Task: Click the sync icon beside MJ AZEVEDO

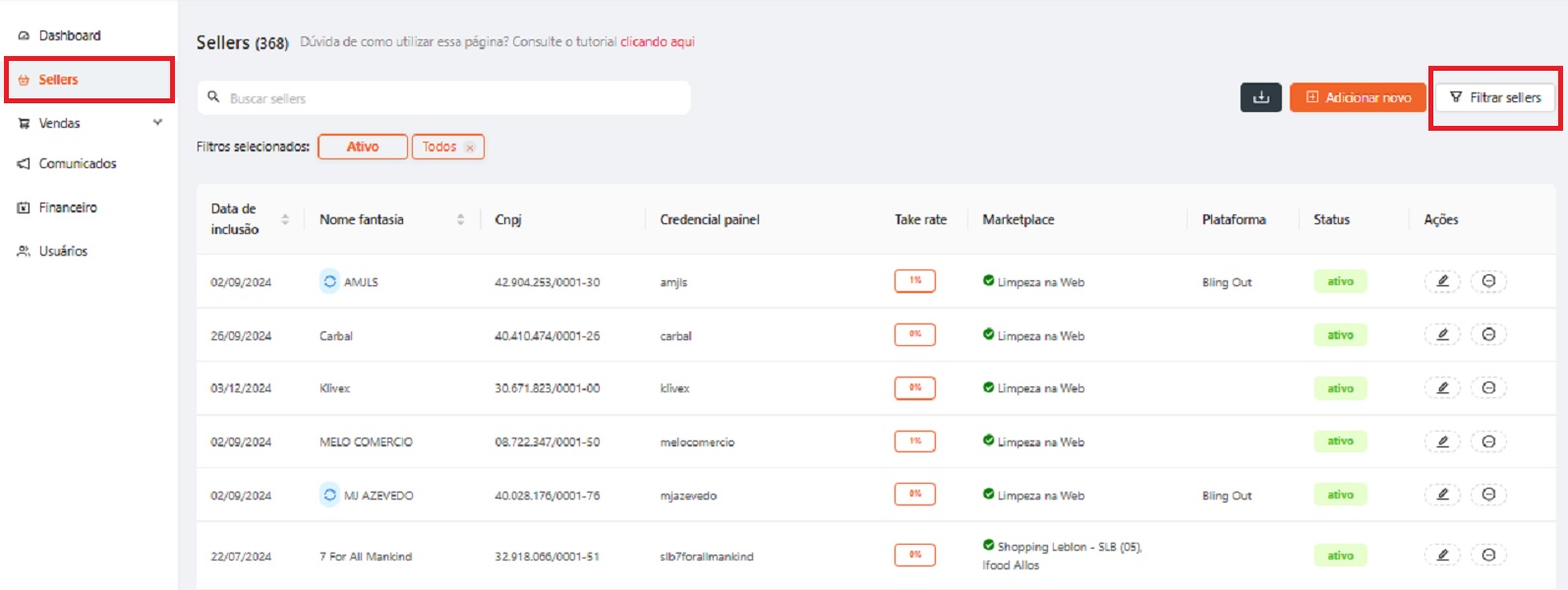Action: pyautogui.click(x=329, y=496)
